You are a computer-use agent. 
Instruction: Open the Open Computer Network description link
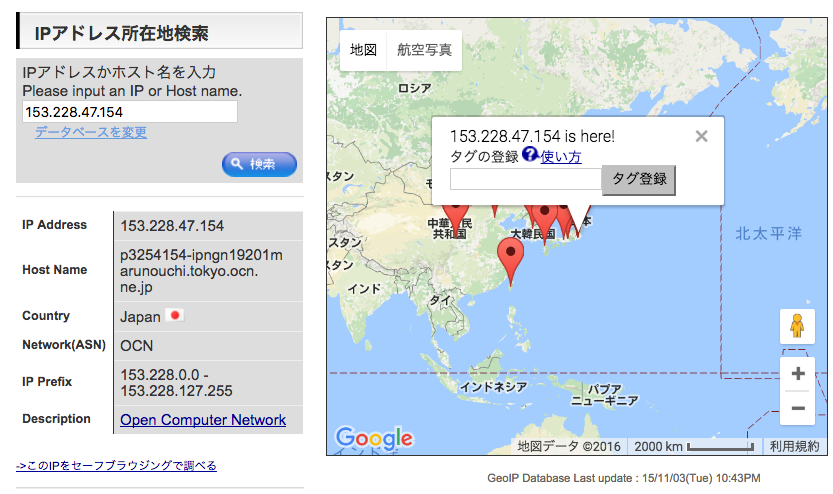point(203,420)
